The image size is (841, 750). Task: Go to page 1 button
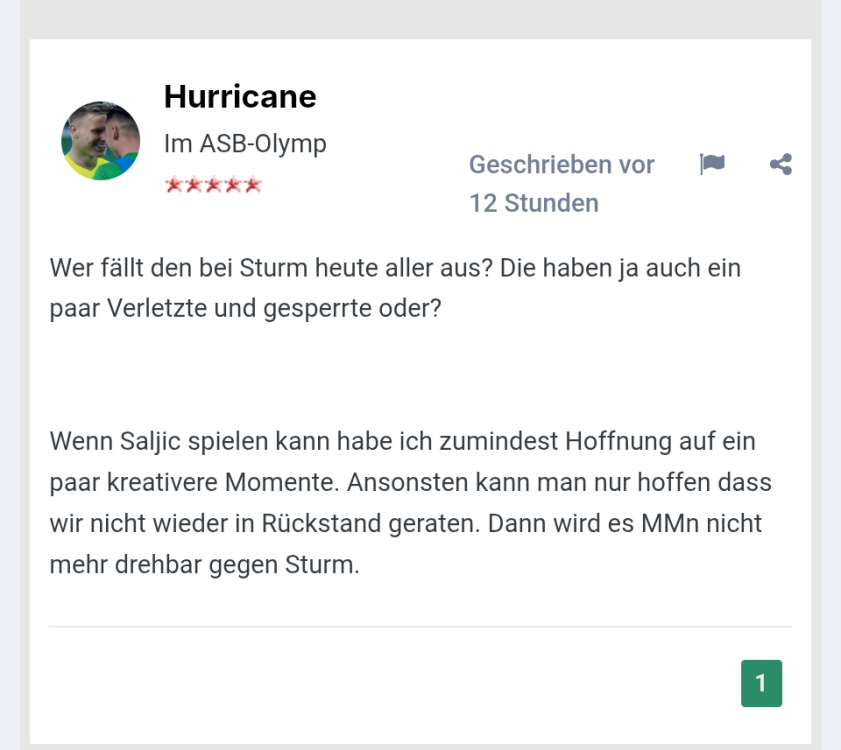click(761, 683)
